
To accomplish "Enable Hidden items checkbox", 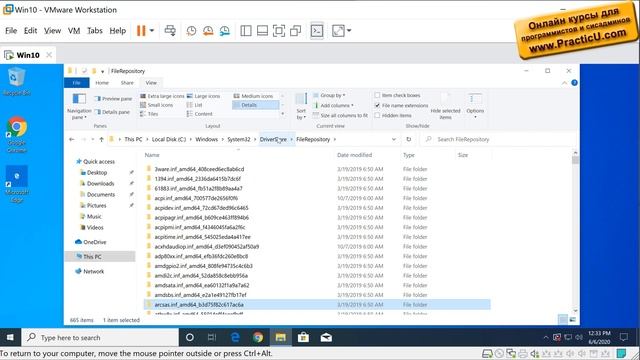I will pos(377,116).
